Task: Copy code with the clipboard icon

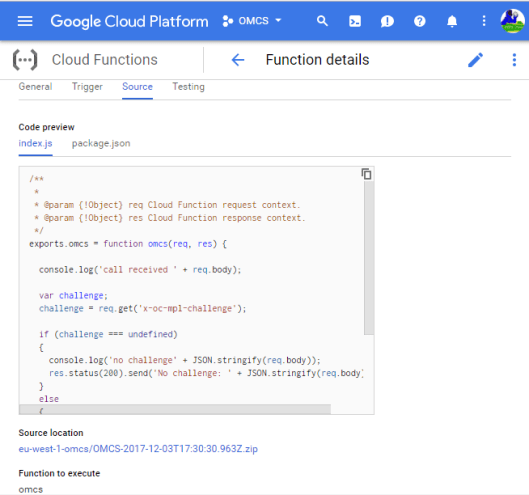Action: [366, 174]
